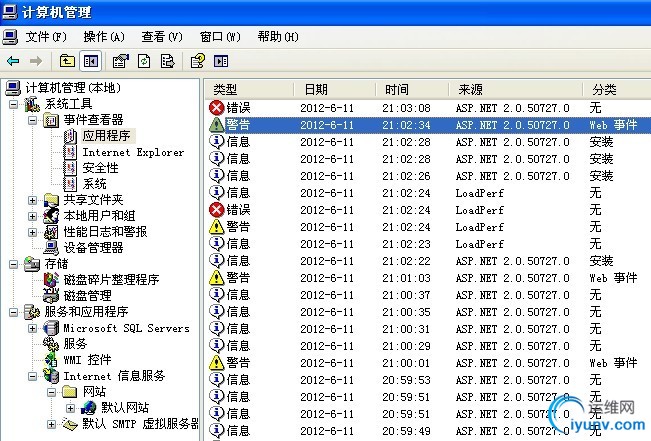Viewport: 651px width, 441px height.
Task: Click the 本地用户和组 icon
Action: pyautogui.click(x=51, y=216)
